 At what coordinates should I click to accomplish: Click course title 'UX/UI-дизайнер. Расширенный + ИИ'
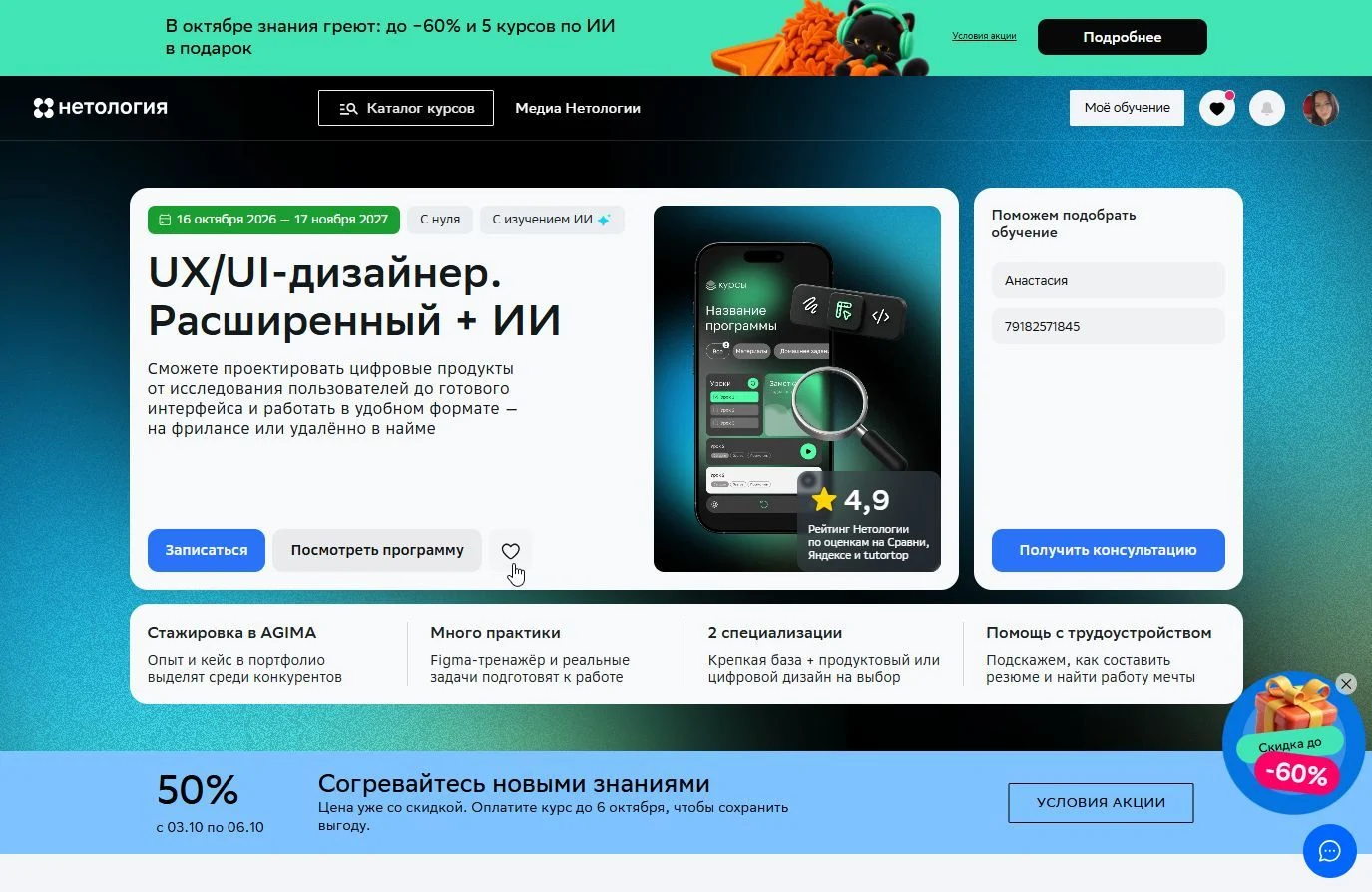pos(354,296)
